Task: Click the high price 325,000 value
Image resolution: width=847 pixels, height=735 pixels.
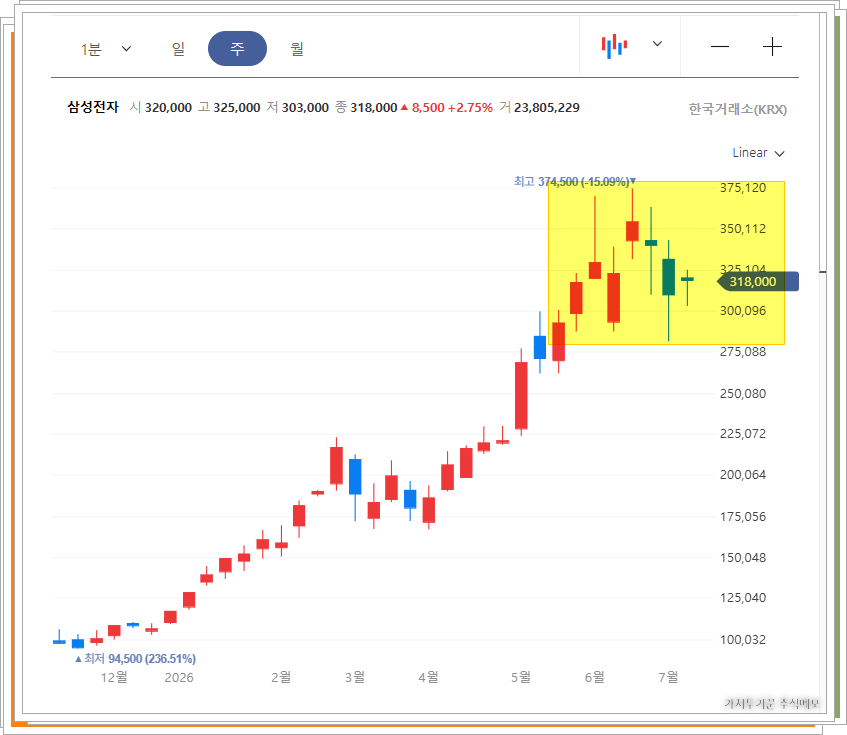Action: click(x=237, y=107)
